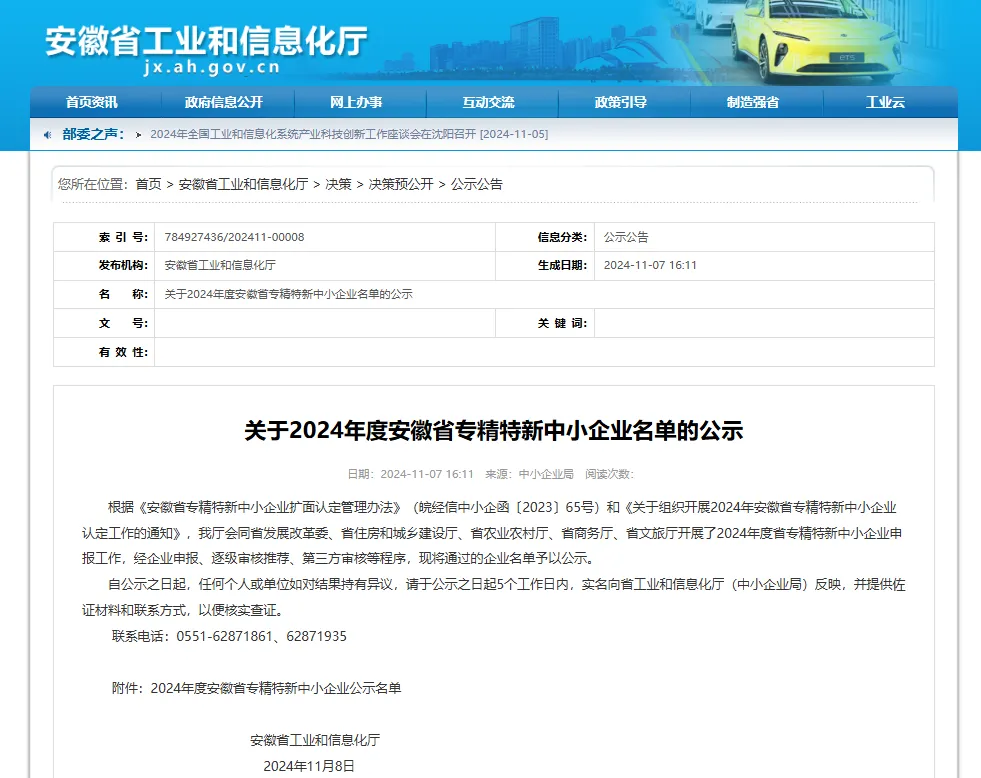The width and height of the screenshot is (981, 778).
Task: Open the 工业云 navigation tab
Action: tap(884, 101)
